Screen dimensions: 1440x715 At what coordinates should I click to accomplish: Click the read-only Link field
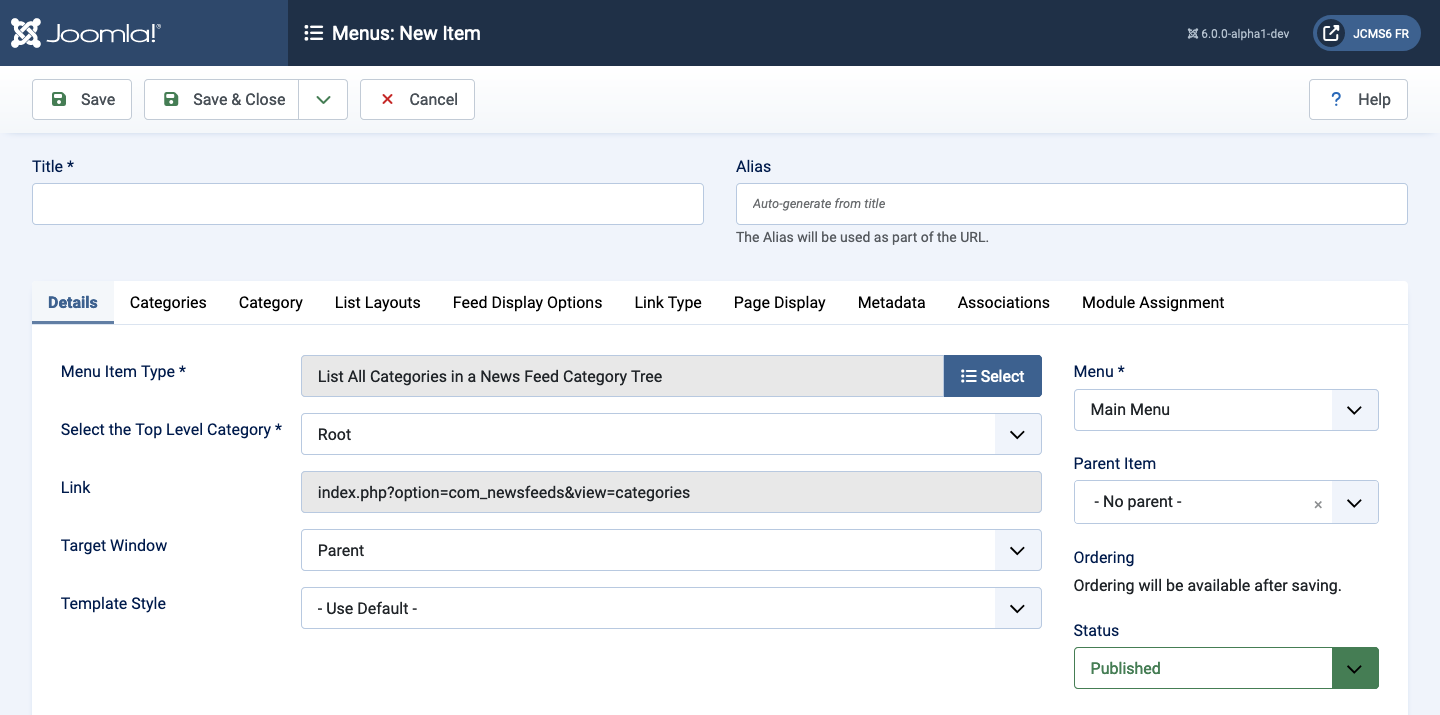[671, 492]
